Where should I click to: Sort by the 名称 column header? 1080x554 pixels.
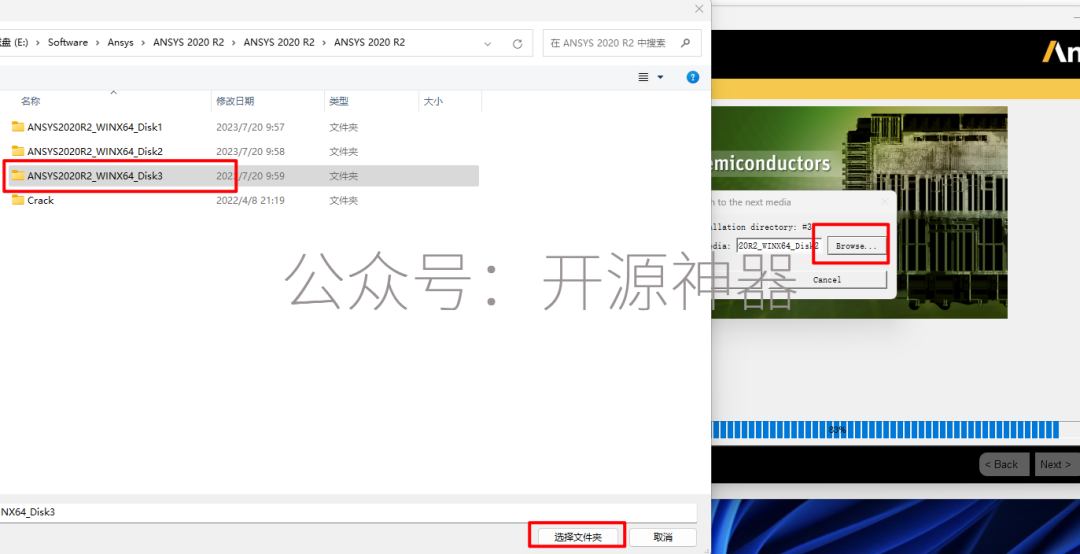(30, 101)
